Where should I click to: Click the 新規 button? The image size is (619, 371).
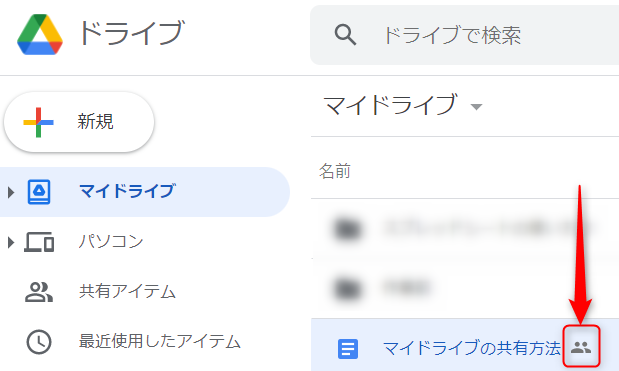tap(79, 122)
